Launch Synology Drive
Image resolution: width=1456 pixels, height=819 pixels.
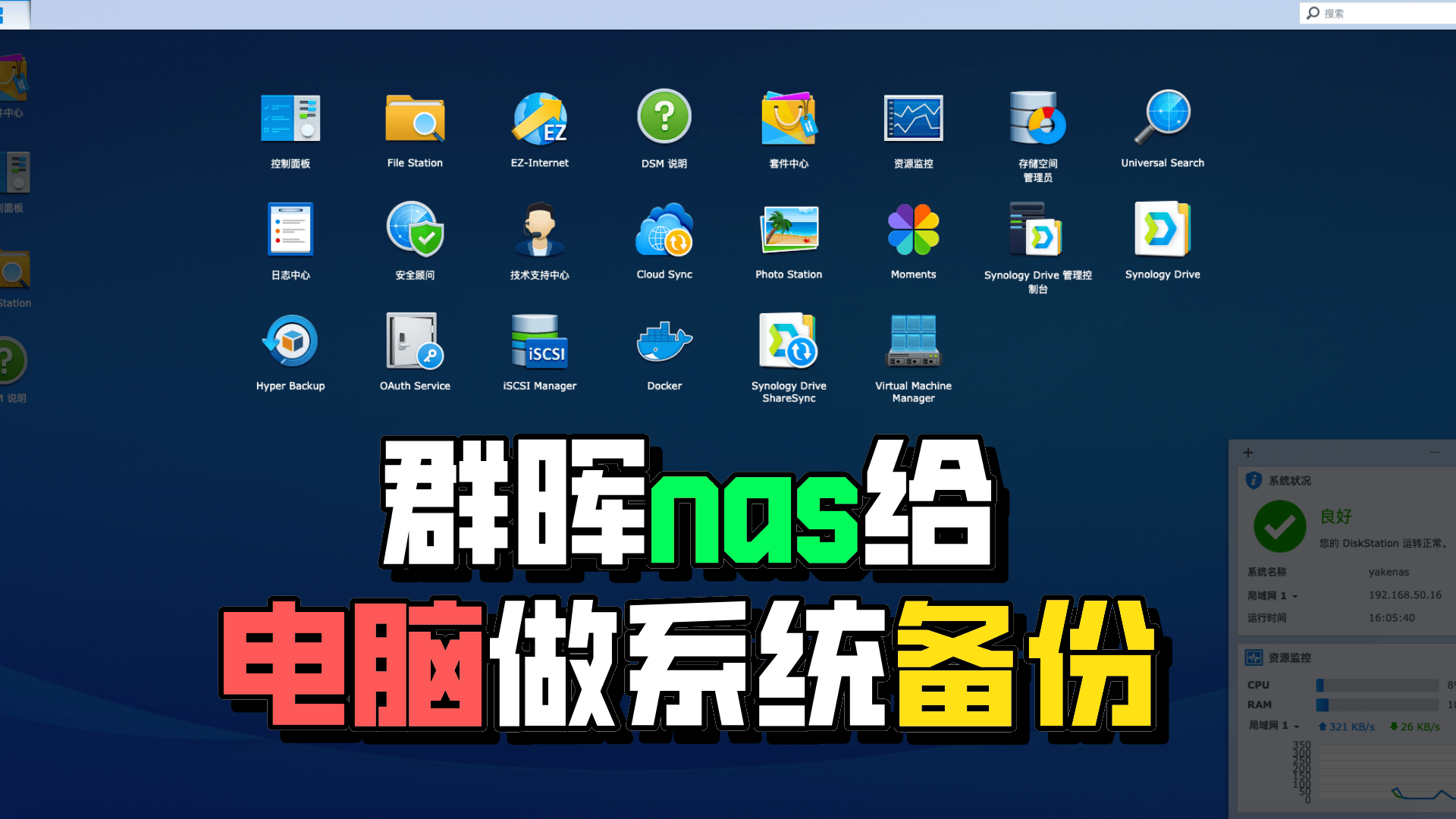pos(1163,230)
